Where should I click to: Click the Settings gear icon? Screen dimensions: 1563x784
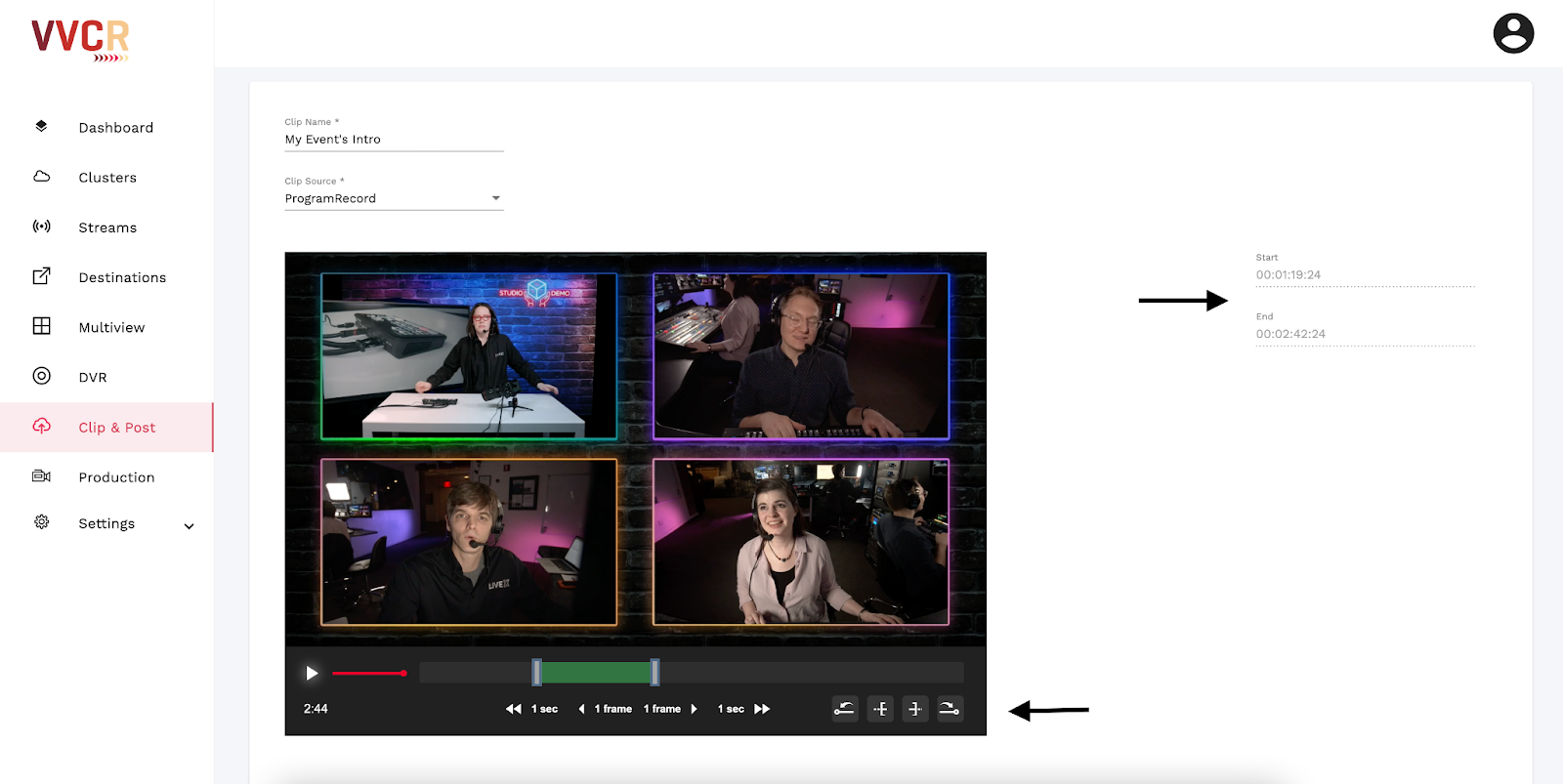coord(41,522)
